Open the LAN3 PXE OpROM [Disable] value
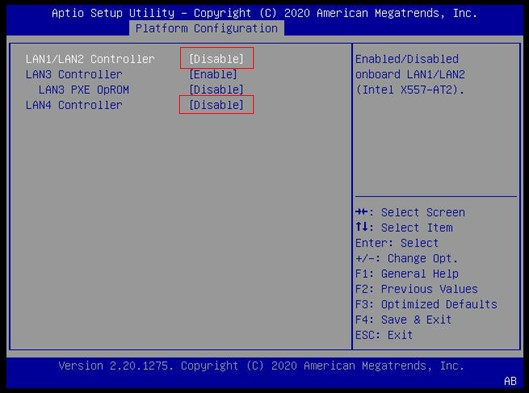This screenshot has width=529, height=393. pos(216,90)
